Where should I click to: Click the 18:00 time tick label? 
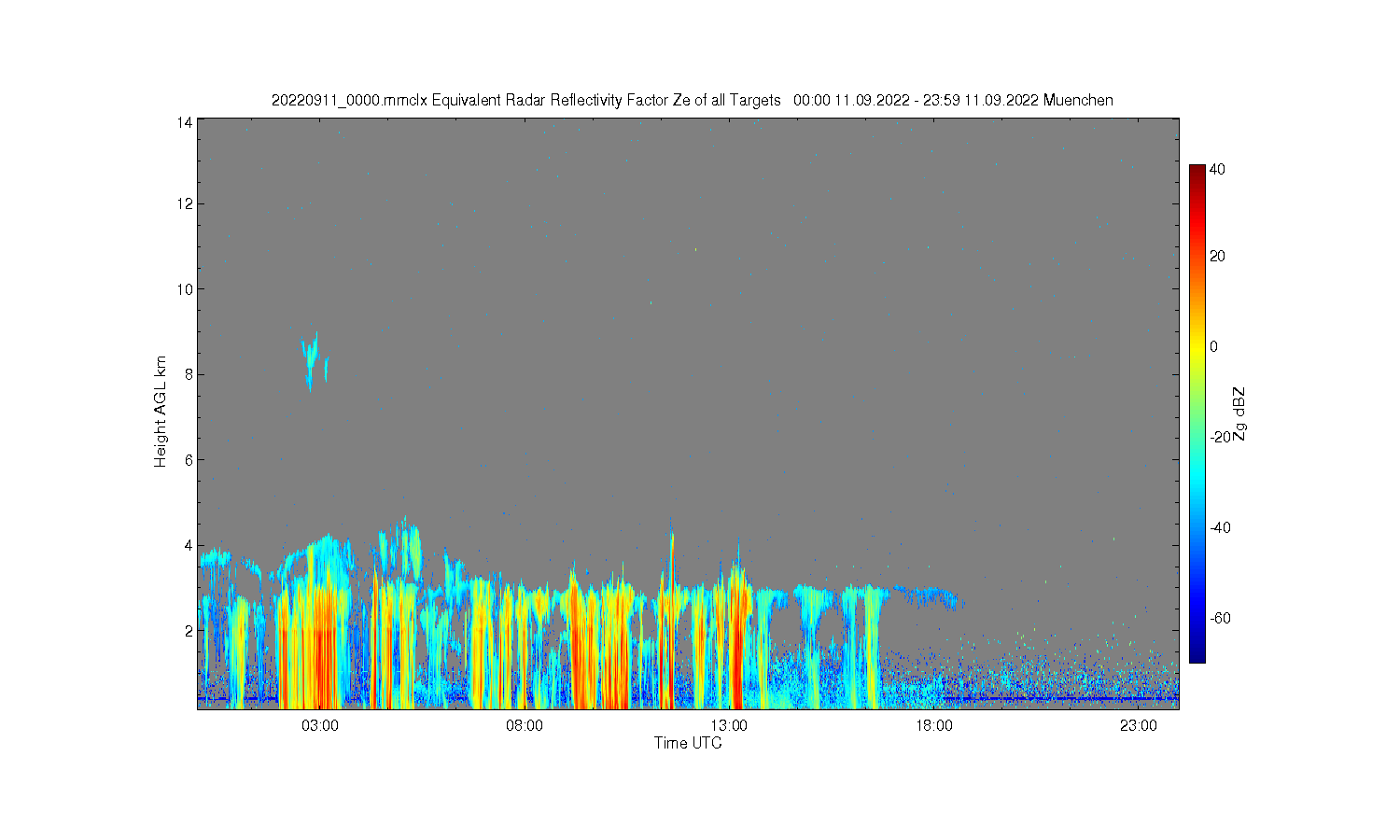[933, 725]
